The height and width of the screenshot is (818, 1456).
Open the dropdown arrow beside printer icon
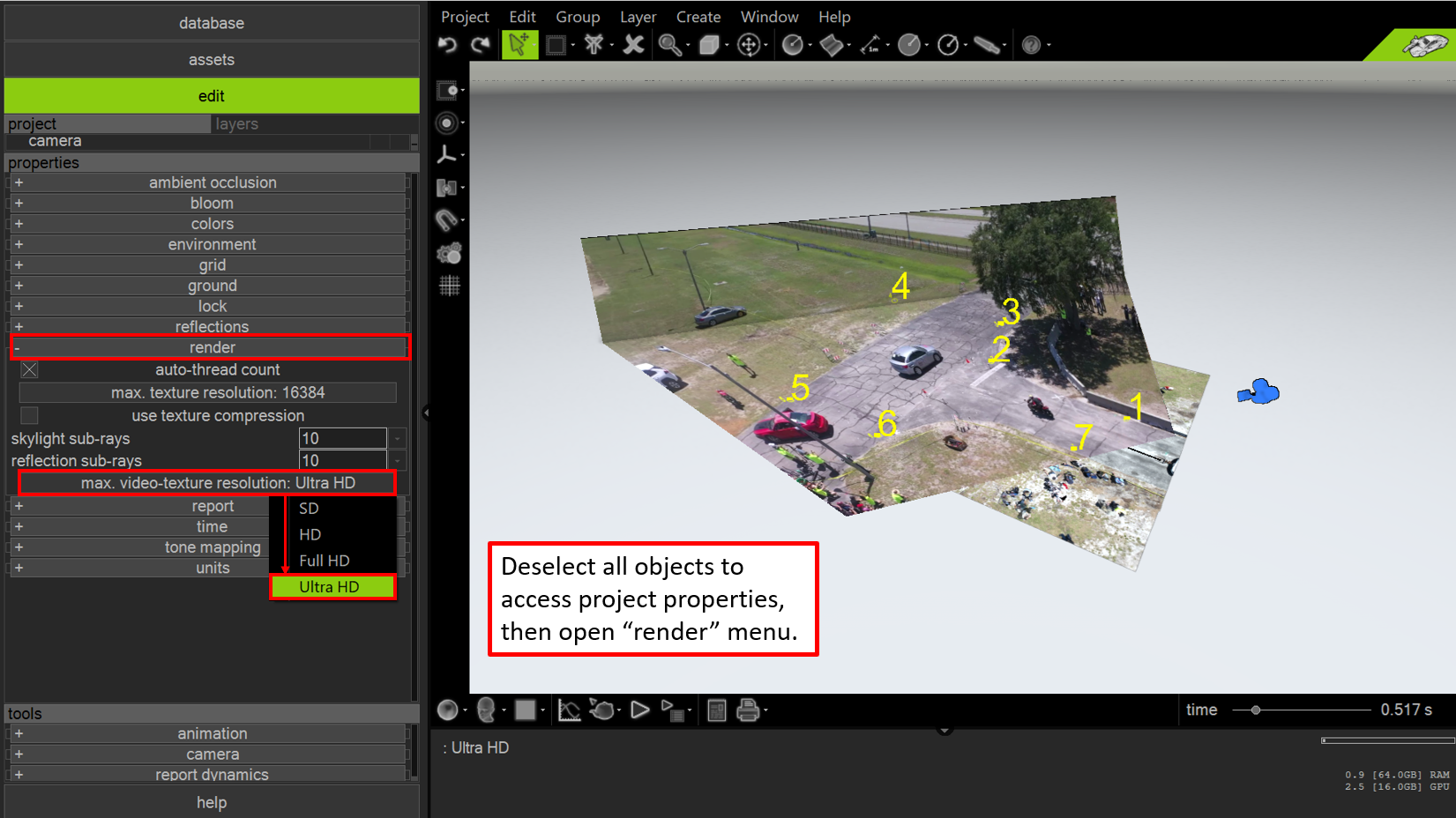coord(765,710)
